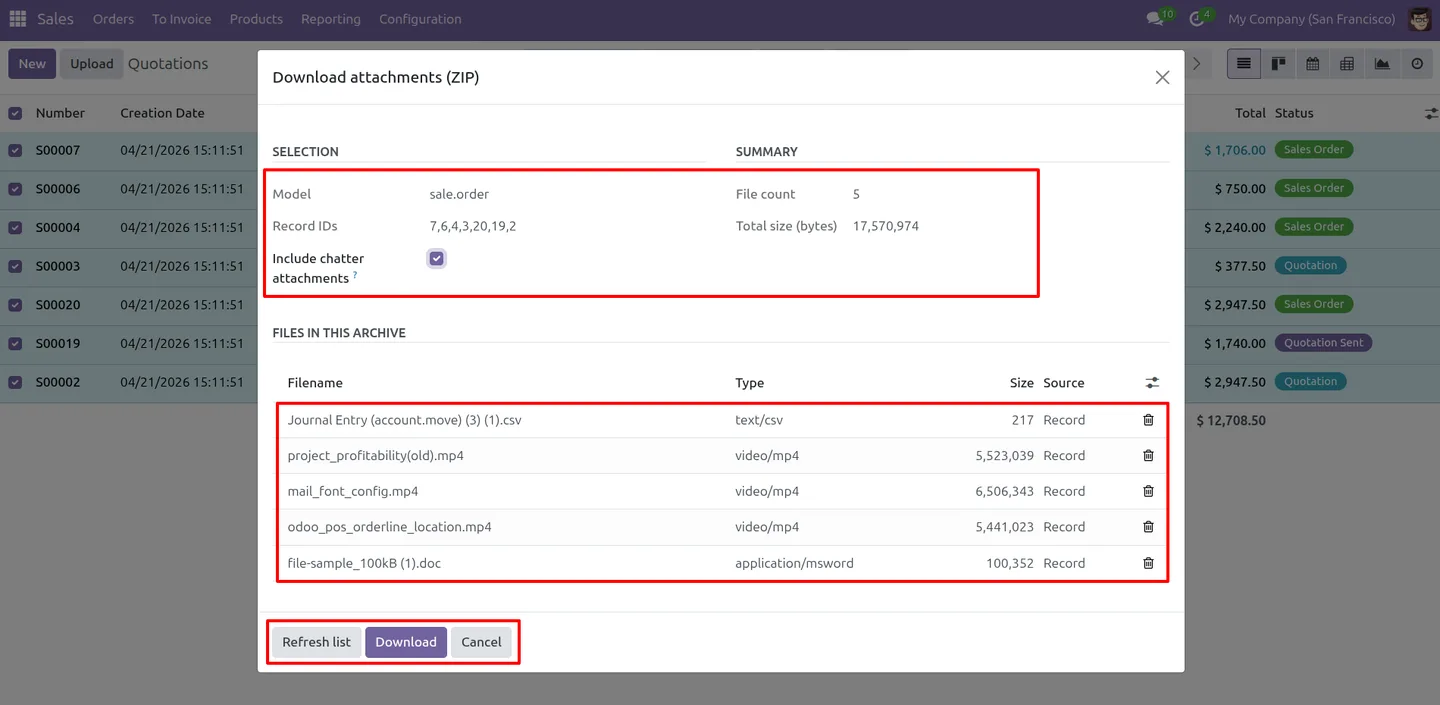Switch to graph view
Viewport: 1440px width, 705px height.
coord(1382,64)
